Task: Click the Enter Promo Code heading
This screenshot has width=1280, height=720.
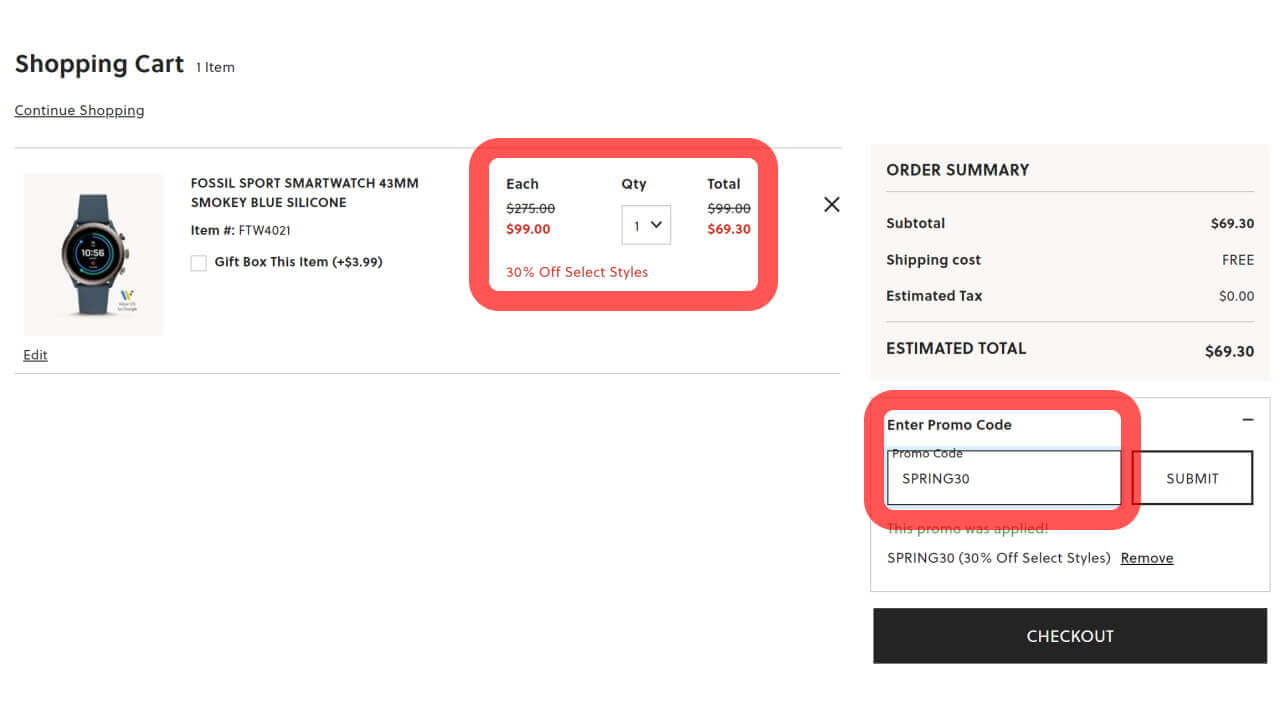Action: [x=949, y=425]
